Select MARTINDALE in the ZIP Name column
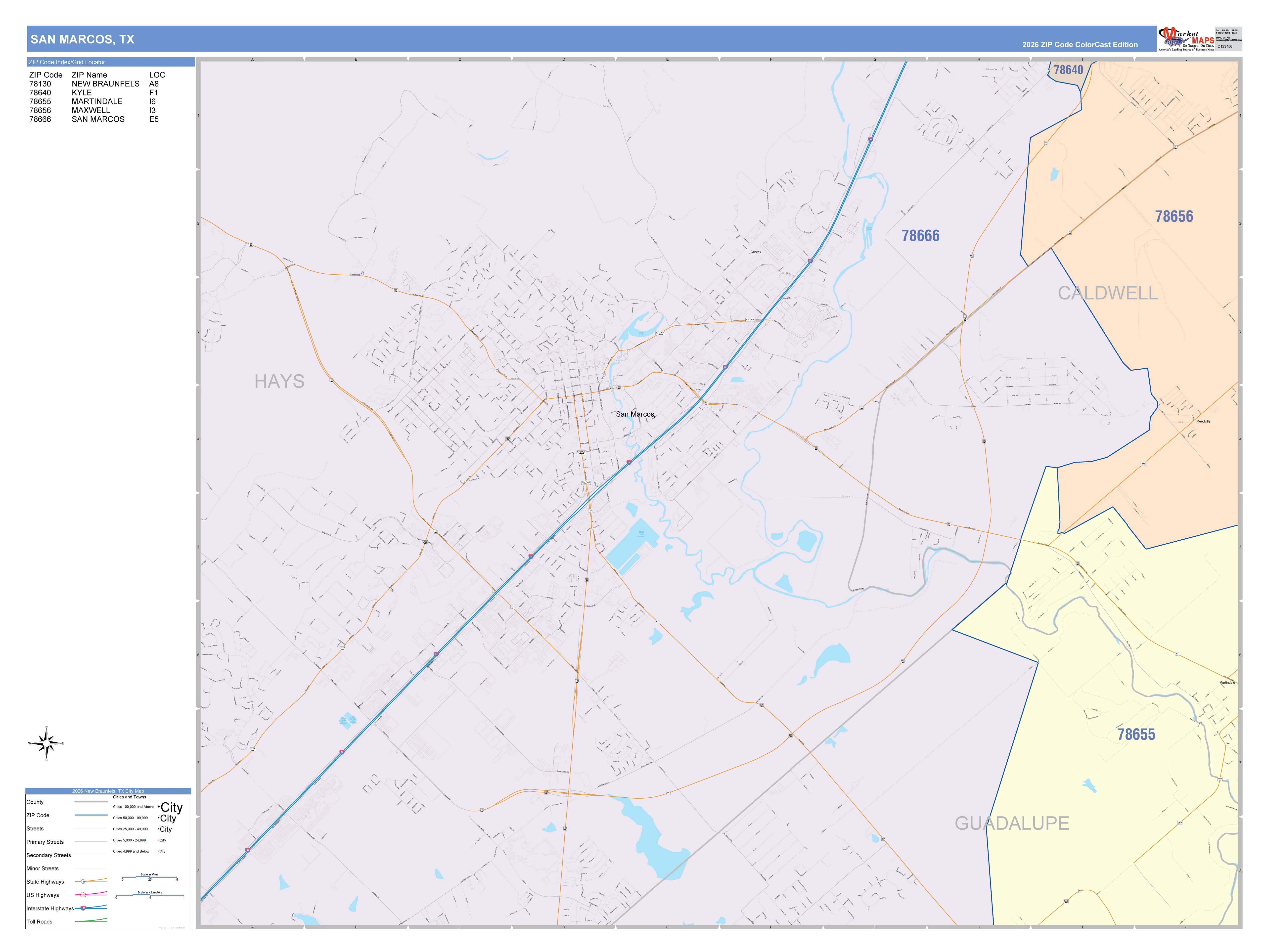 [97, 102]
